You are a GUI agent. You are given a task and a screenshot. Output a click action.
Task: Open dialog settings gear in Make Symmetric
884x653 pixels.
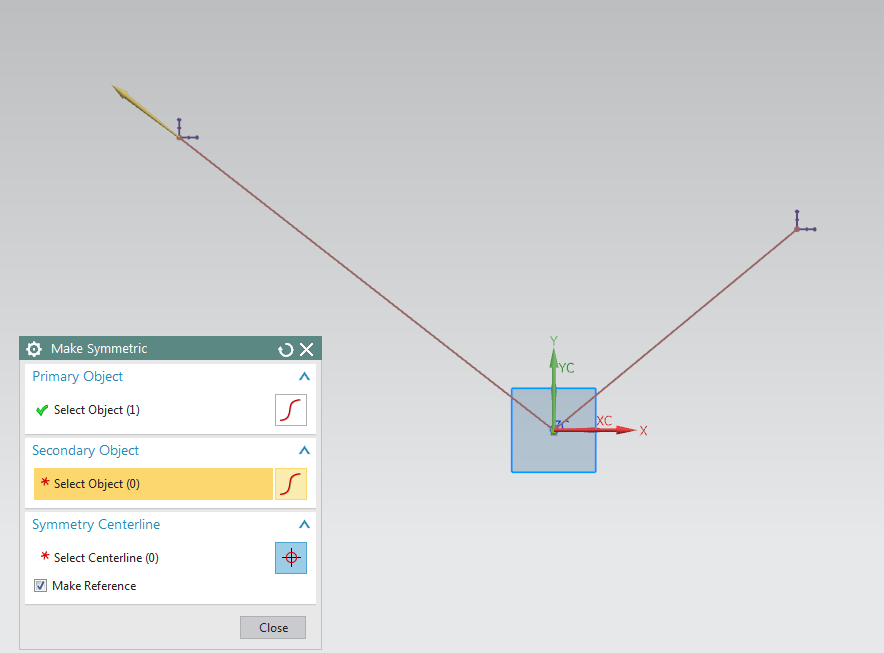(x=34, y=349)
